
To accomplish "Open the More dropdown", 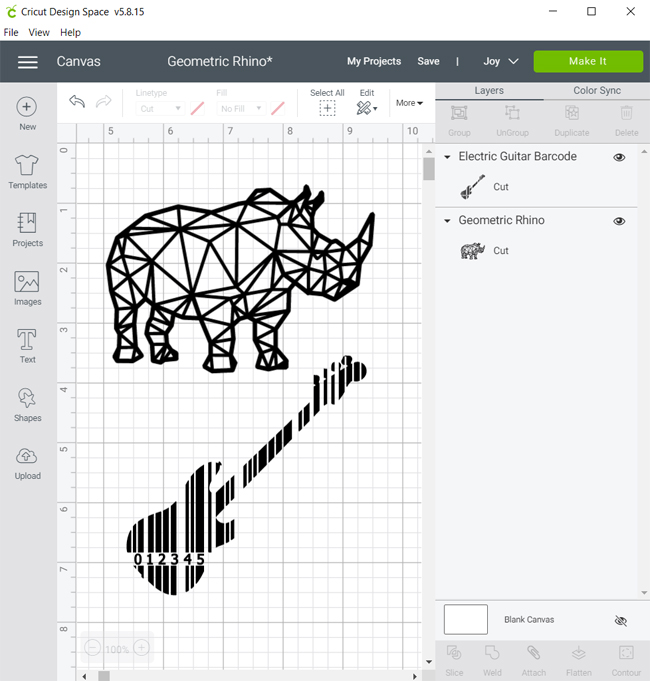I will [409, 103].
